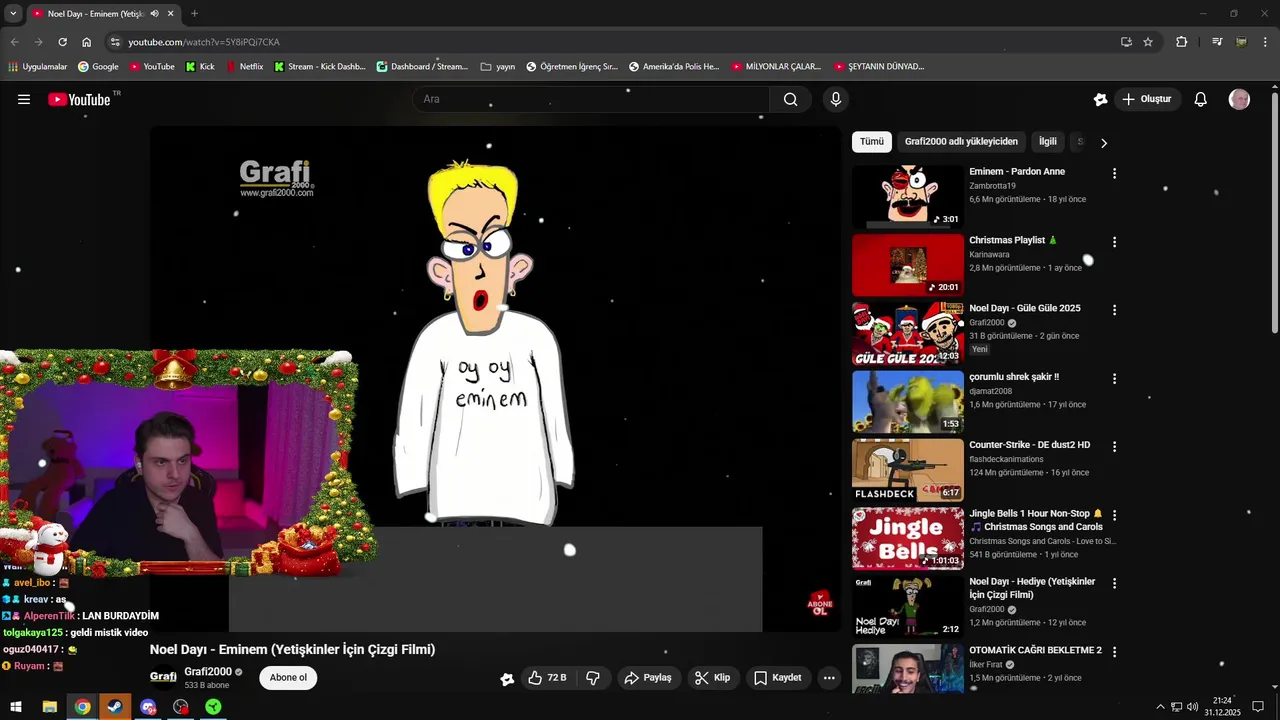The image size is (1280, 720).
Task: Open options for OTOMATİK ÇAĞRI BEKLETME 2
Action: 1114,652
